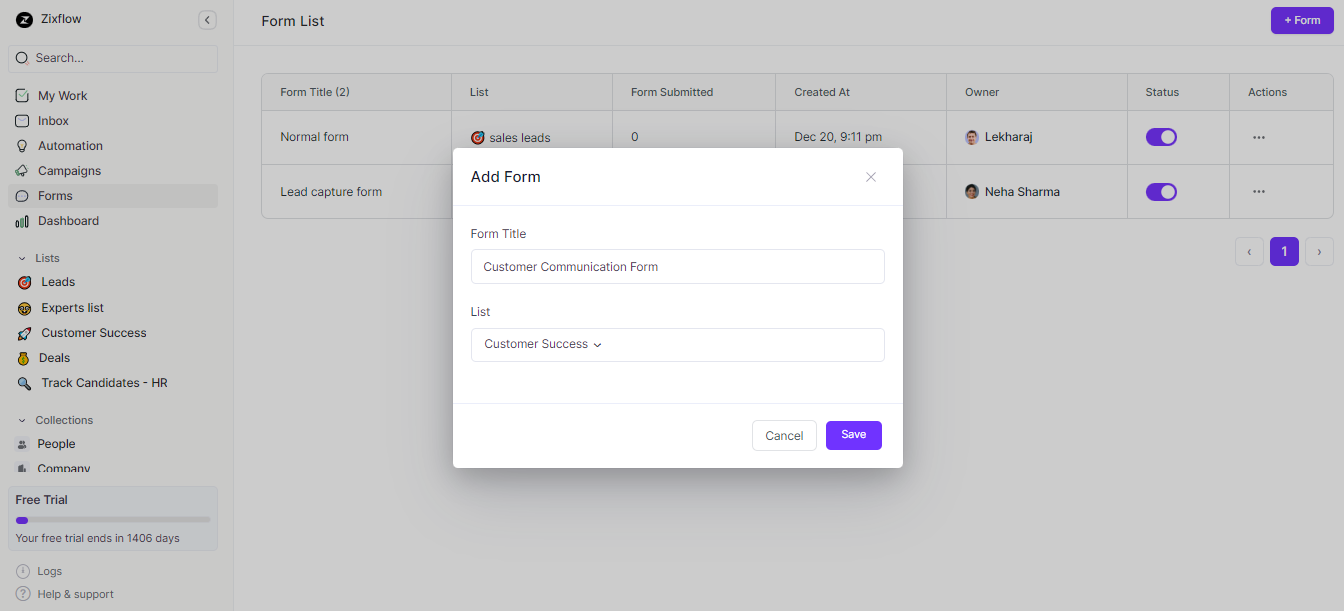Click inside the Form Title field
The width and height of the screenshot is (1344, 611).
pyautogui.click(x=677, y=266)
